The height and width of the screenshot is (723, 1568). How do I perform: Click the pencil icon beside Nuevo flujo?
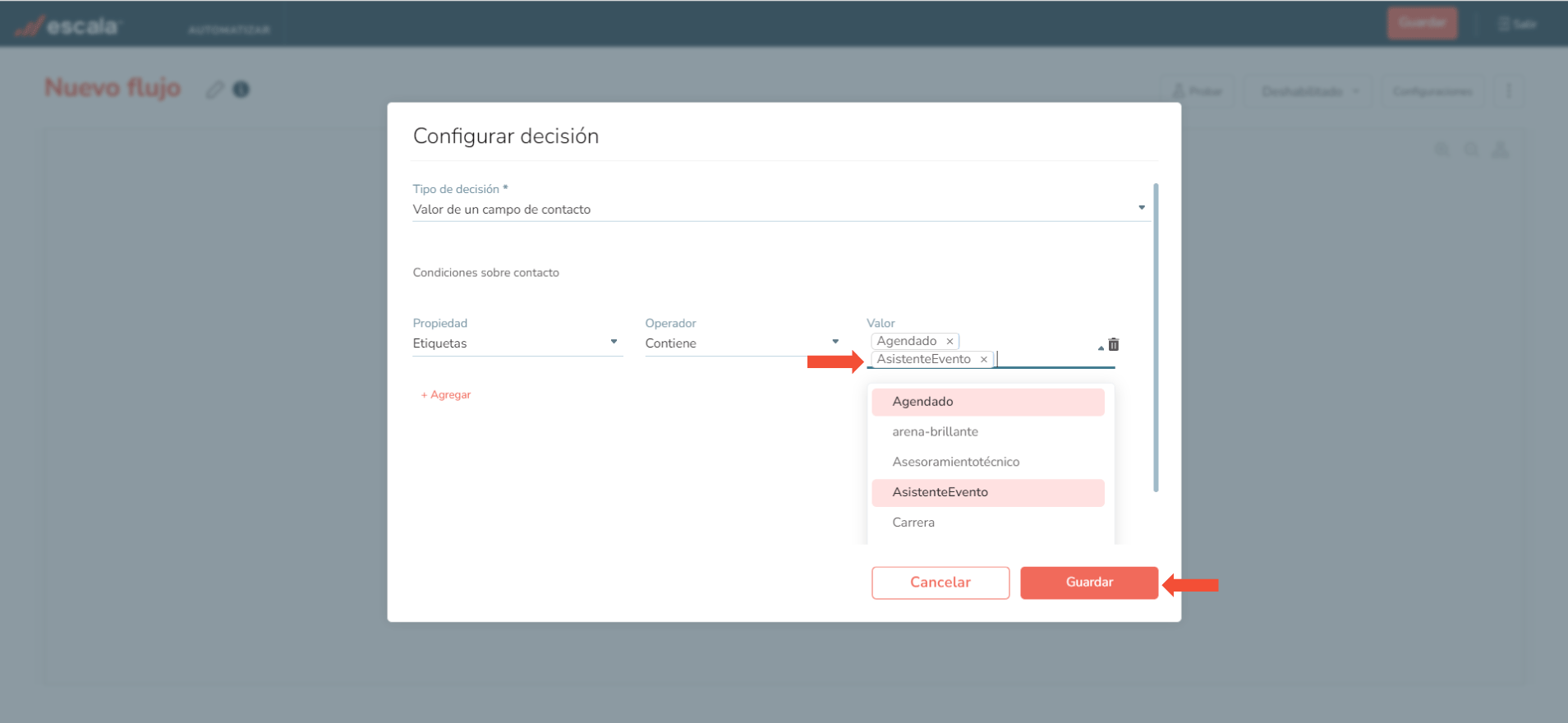pos(215,90)
